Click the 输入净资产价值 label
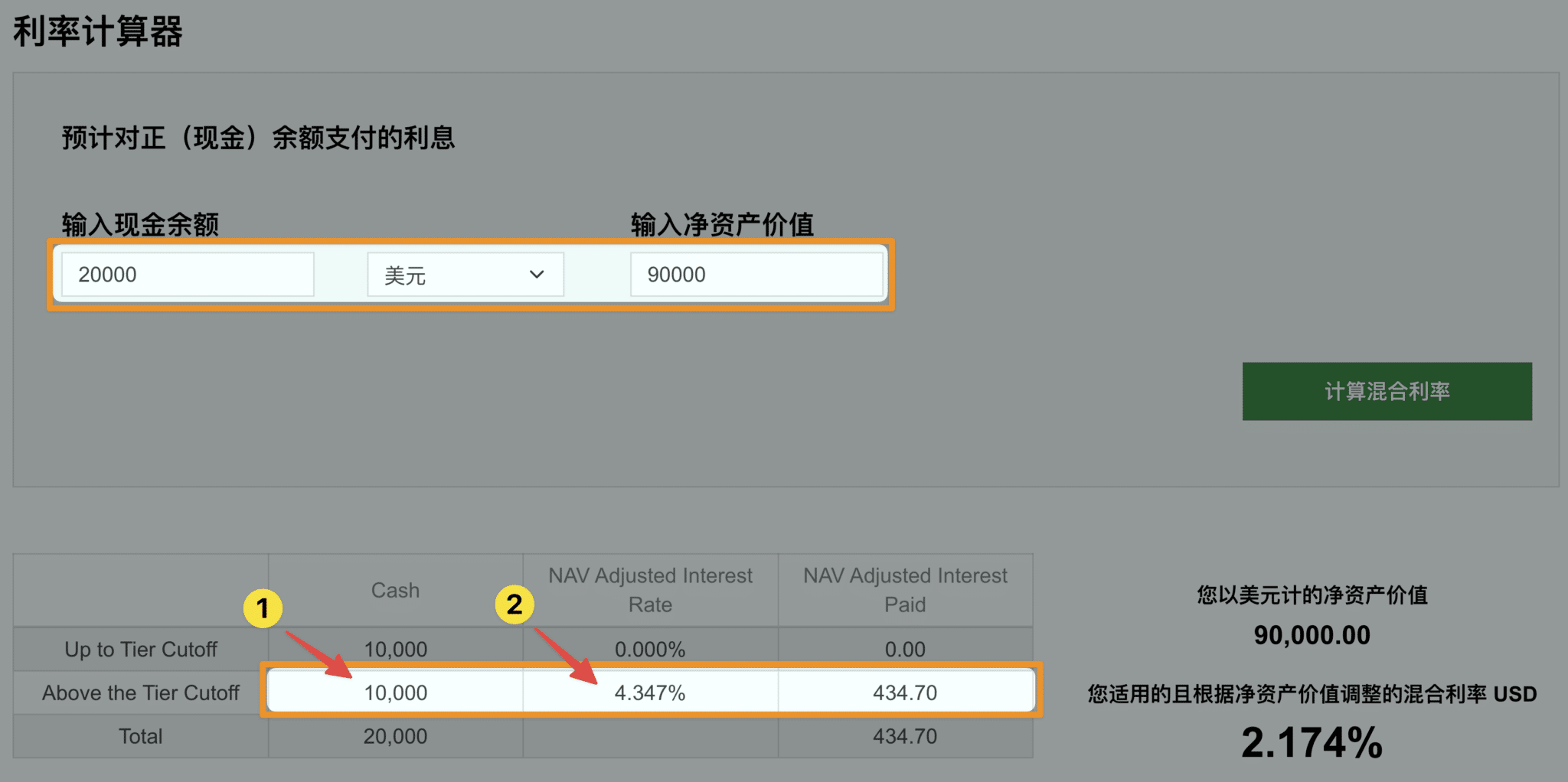The width and height of the screenshot is (1568, 782). tap(722, 224)
